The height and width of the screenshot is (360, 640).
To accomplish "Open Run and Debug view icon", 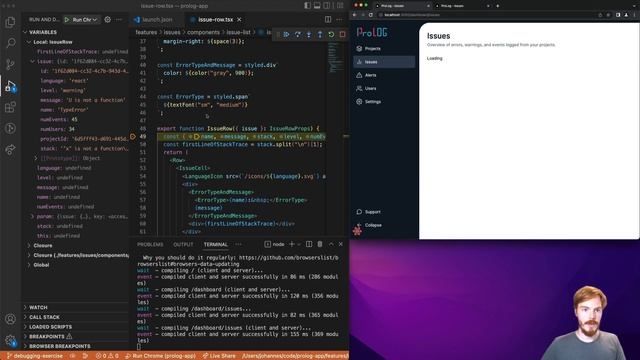I will 10,86.
